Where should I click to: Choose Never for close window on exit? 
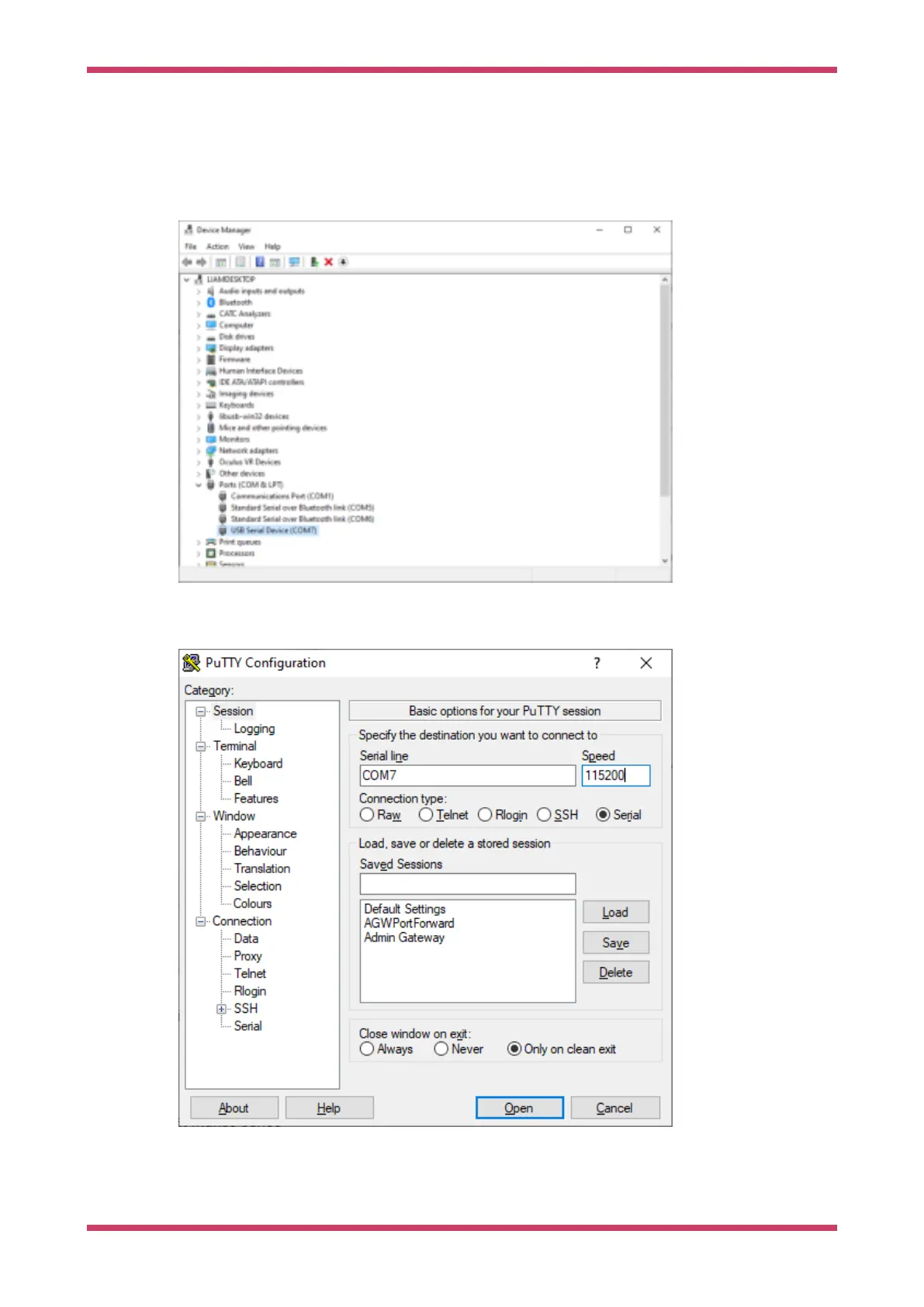[x=441, y=1049]
